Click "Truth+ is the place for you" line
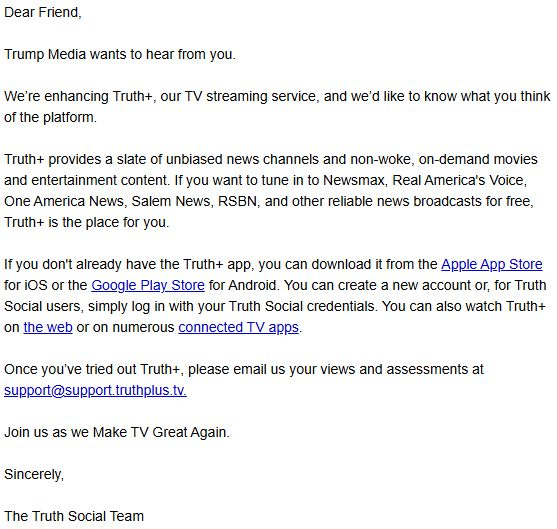This screenshot has width=557, height=529. 87,222
